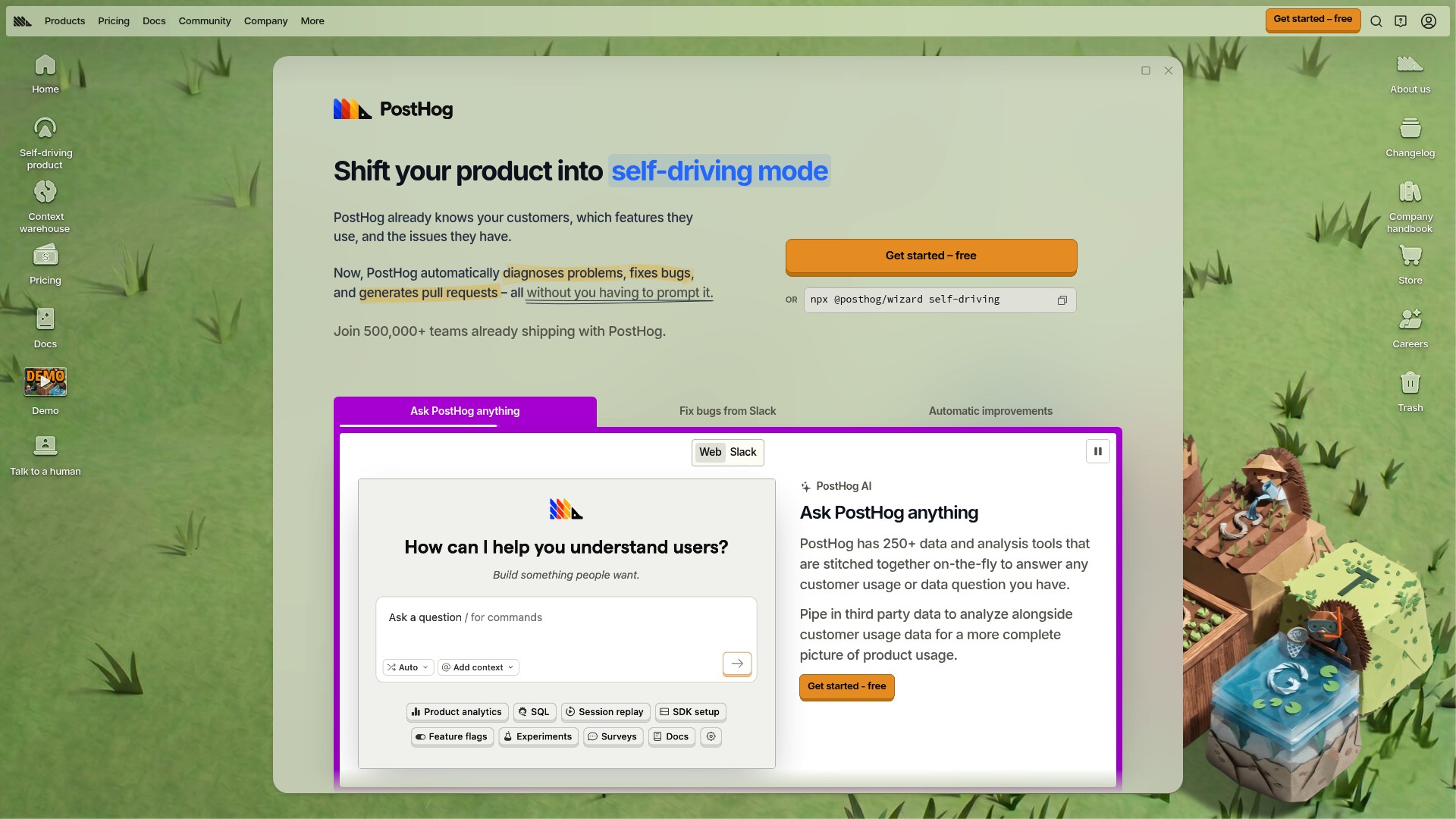Click the 'self-driving mode' highlighted headline text

pyautogui.click(x=720, y=171)
